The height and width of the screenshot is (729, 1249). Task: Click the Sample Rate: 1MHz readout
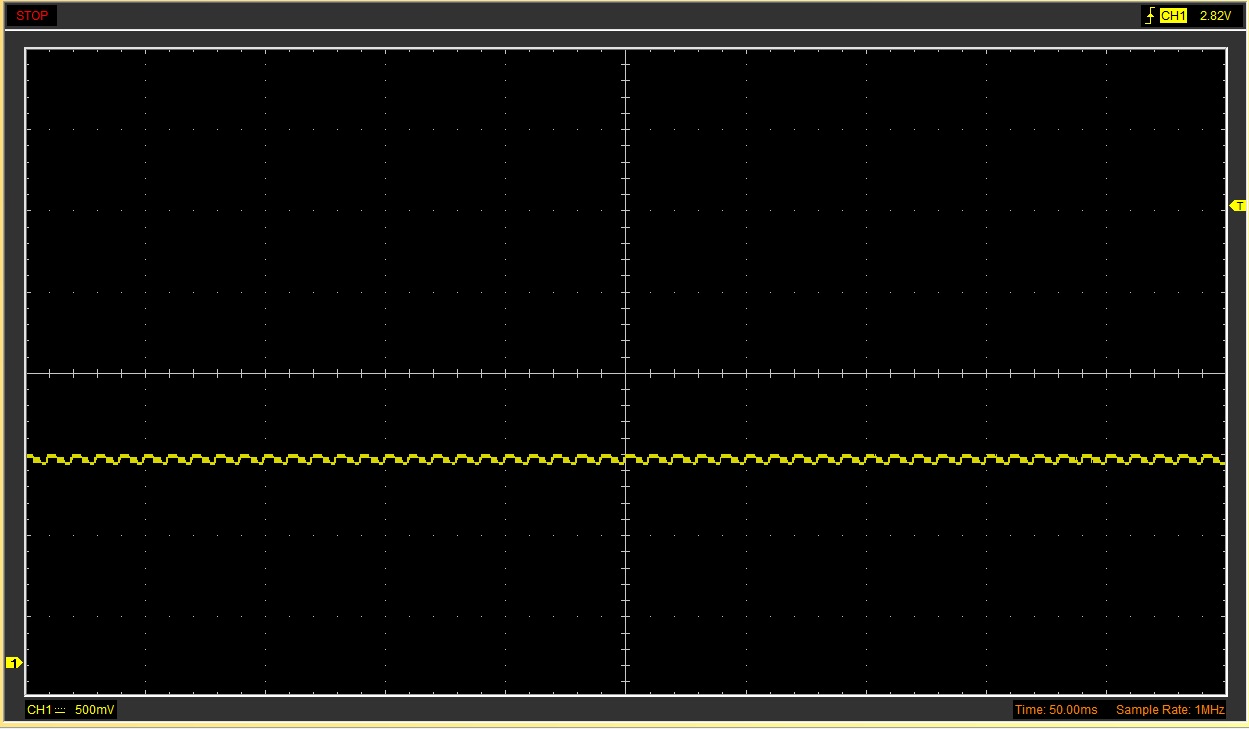pos(1170,710)
